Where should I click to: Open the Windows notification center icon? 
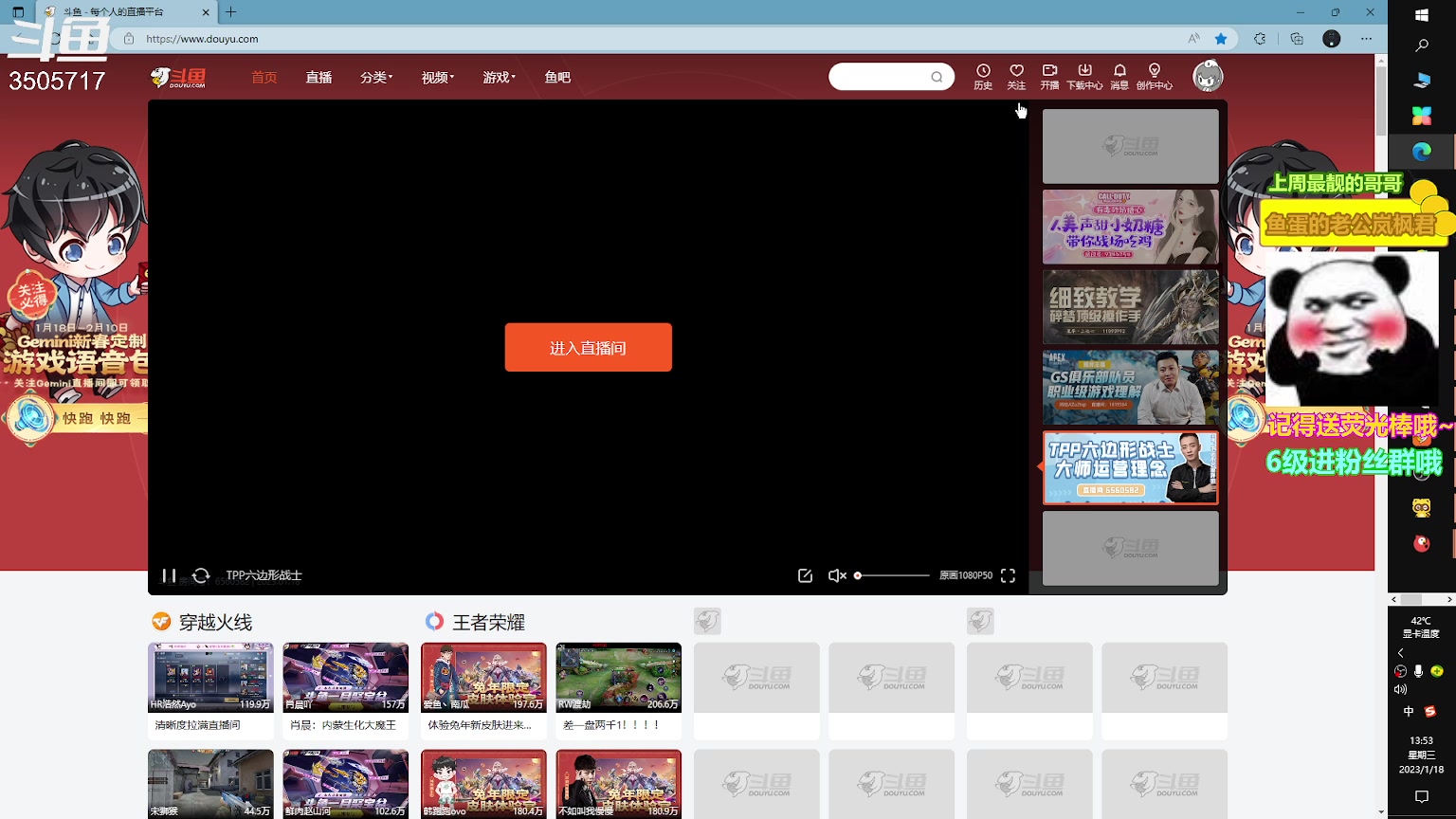[1422, 797]
